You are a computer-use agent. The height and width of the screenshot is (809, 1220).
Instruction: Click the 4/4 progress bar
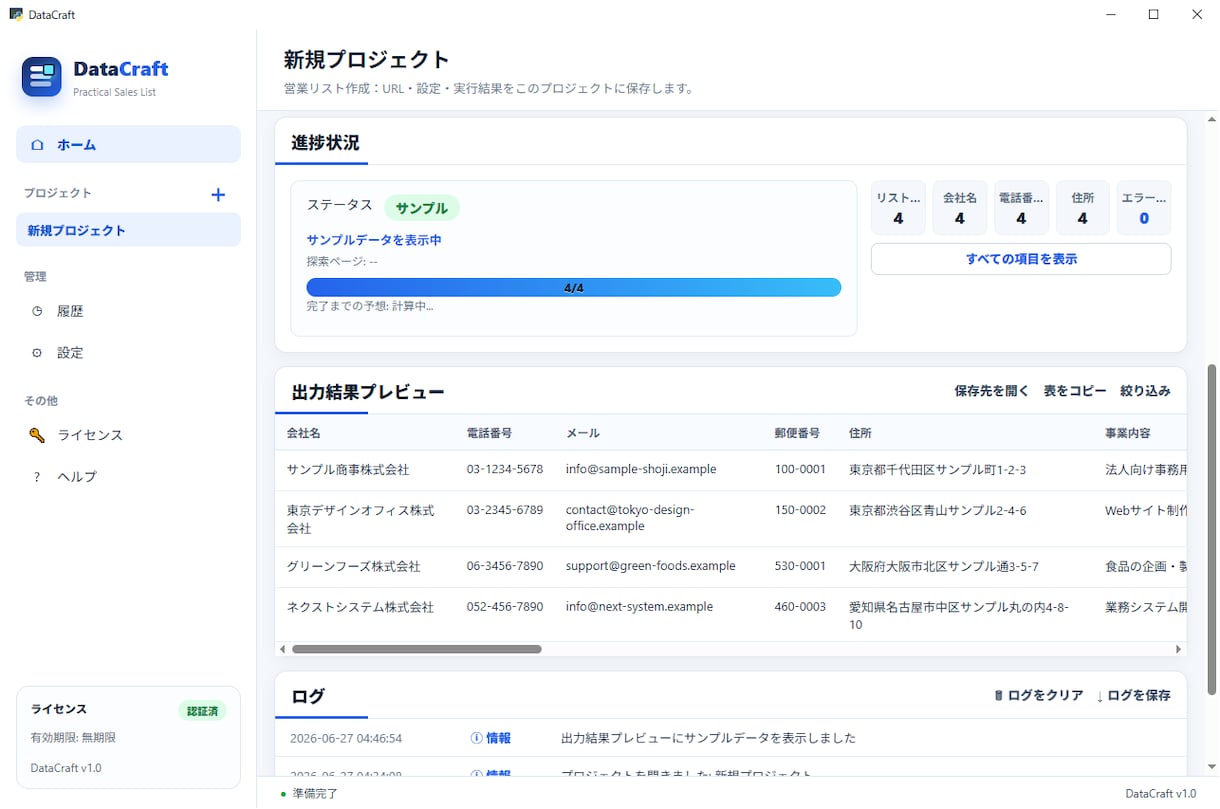573,288
